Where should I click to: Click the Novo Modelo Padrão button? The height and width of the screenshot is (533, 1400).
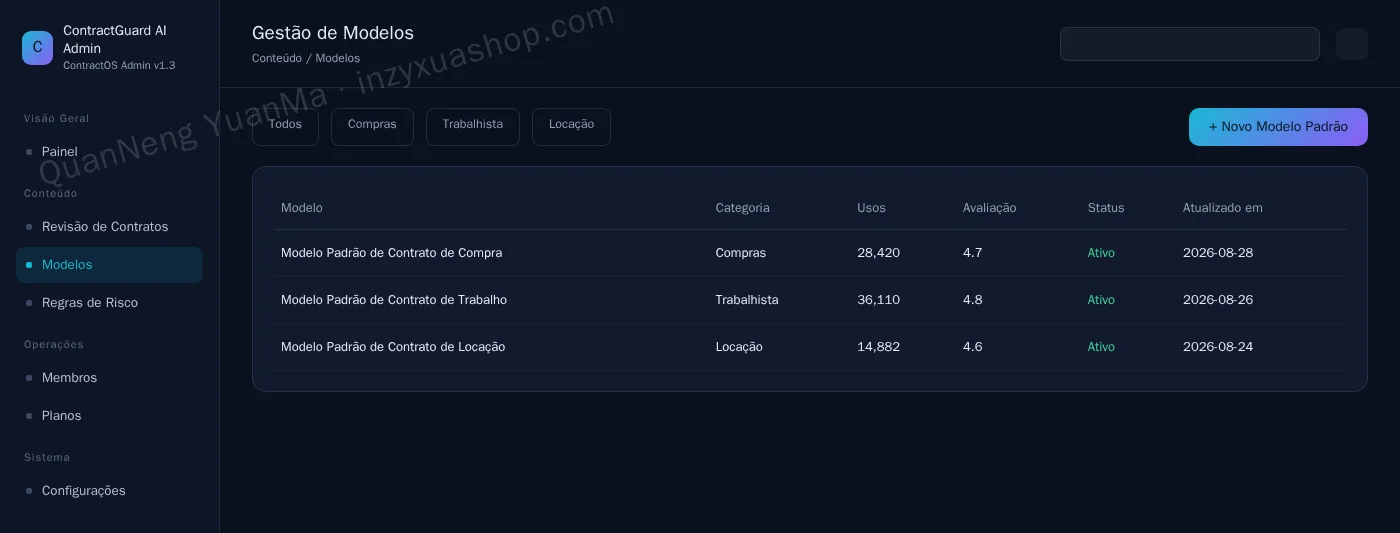point(1278,127)
